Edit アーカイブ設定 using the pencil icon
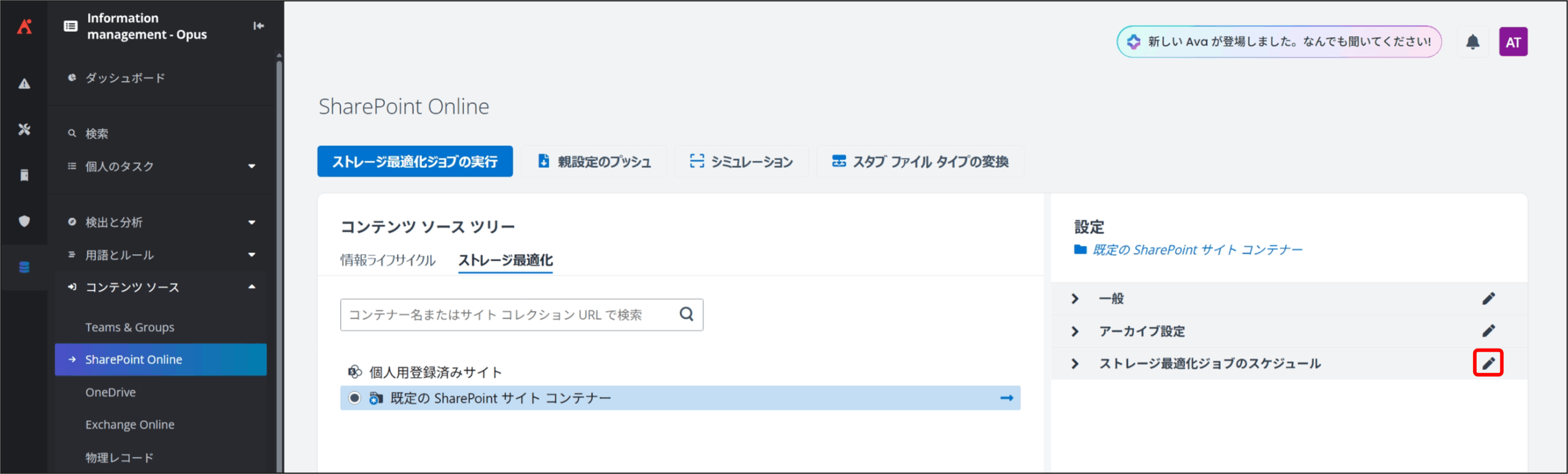This screenshot has height=474, width=1568. click(x=1488, y=331)
